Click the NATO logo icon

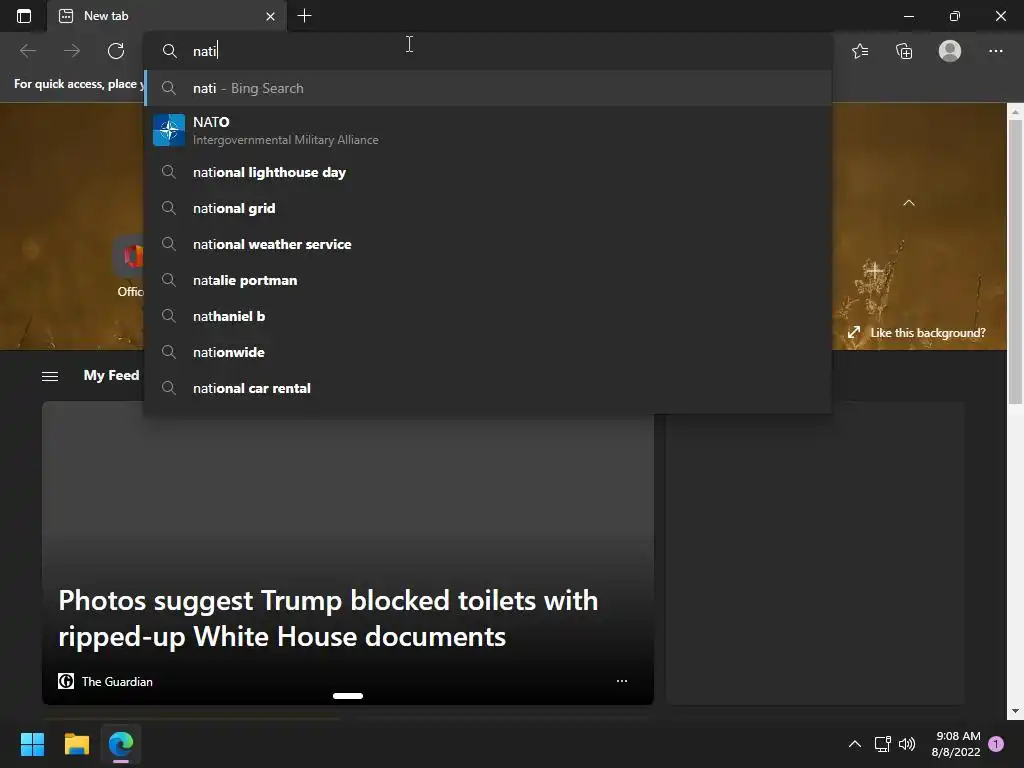[168, 130]
